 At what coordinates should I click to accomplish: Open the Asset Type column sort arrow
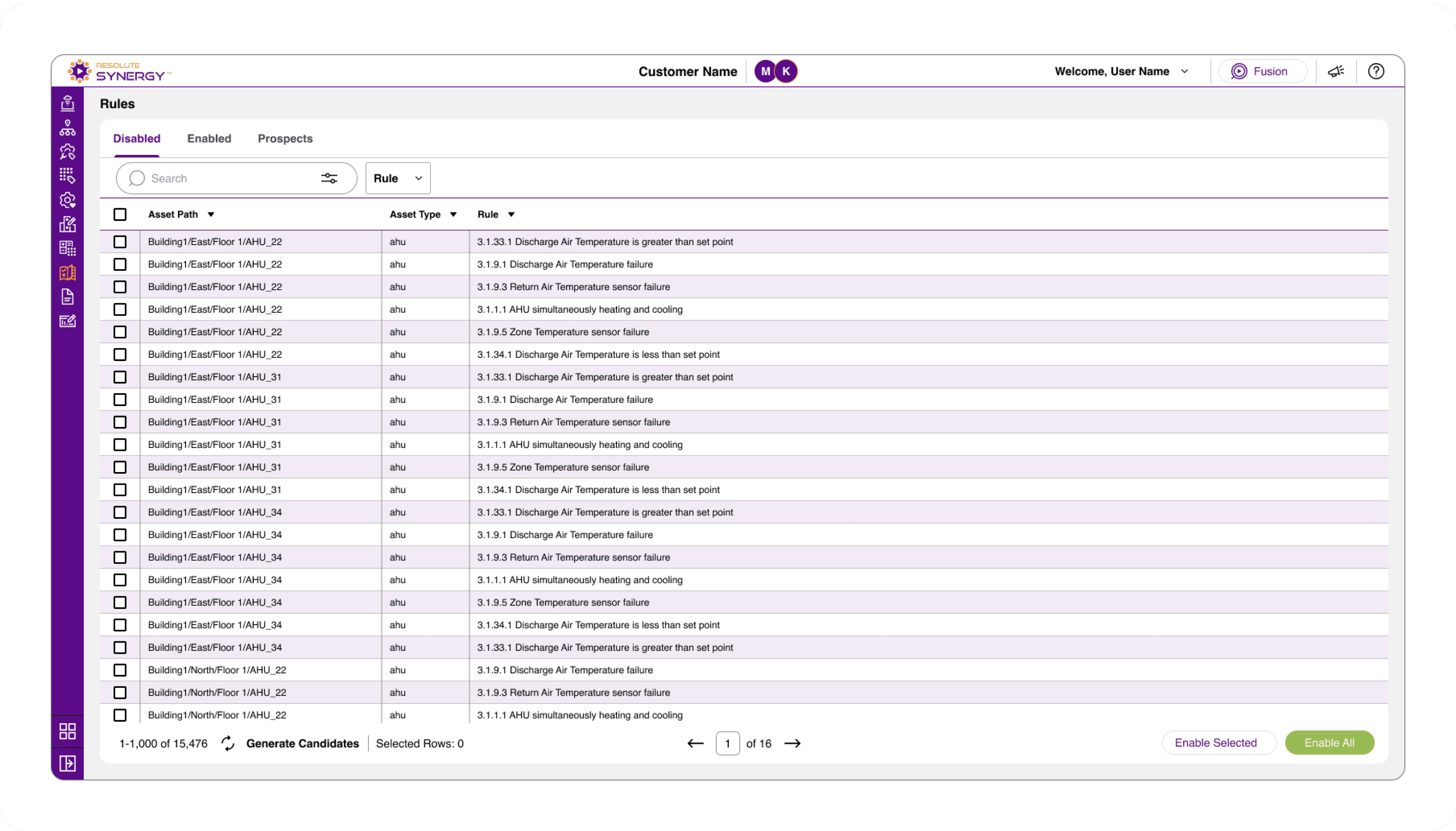click(453, 215)
